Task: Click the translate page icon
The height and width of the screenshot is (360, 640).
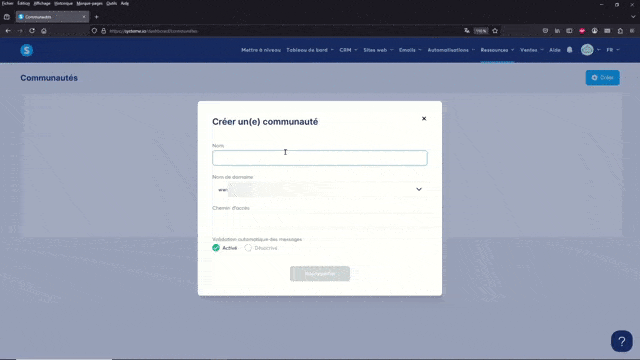Action: 467,31
